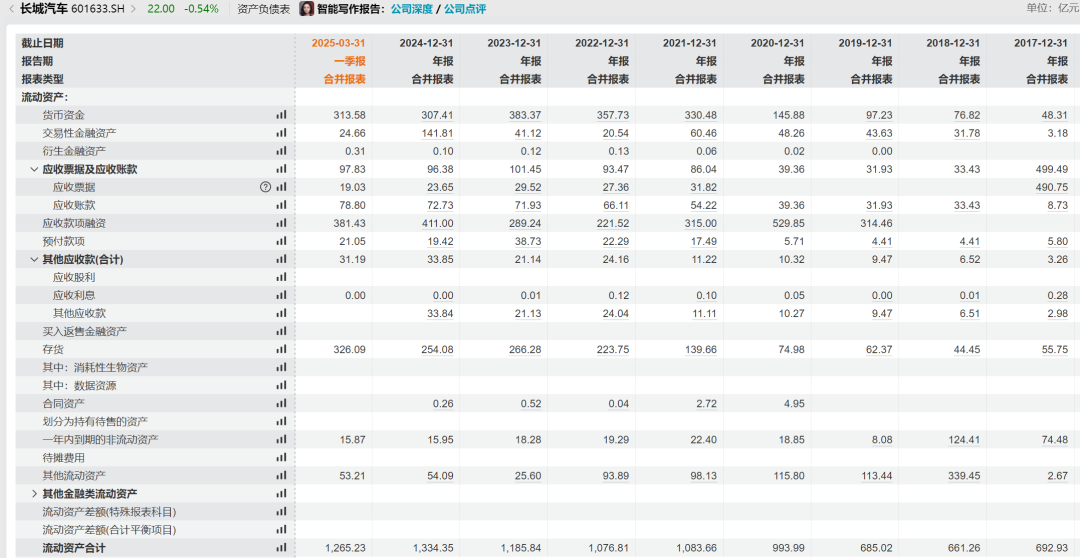This screenshot has width=1080, height=558.
Task: Select the 2023-12-31 column header
Action: point(514,43)
